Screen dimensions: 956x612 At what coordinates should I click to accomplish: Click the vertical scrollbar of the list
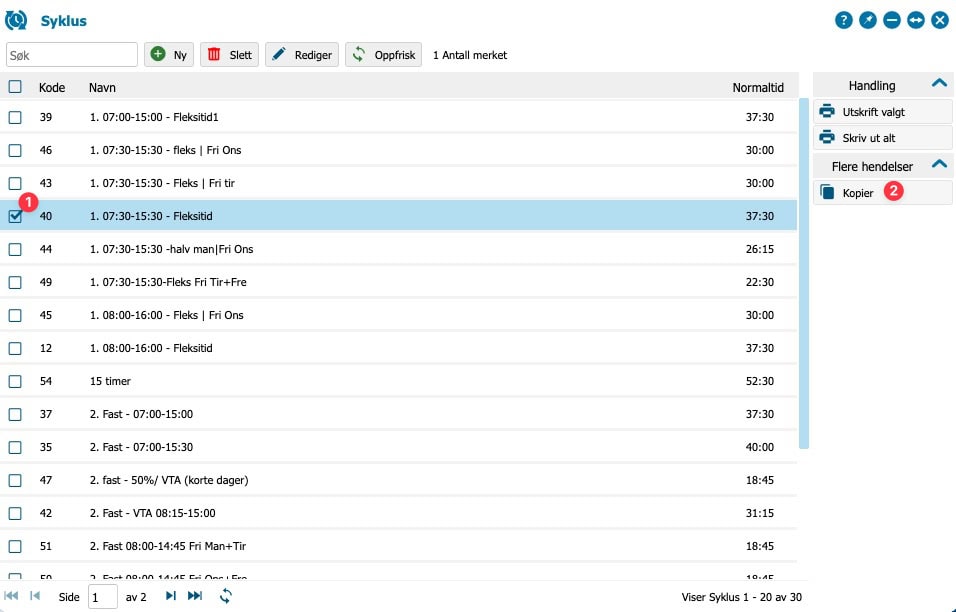[x=804, y=273]
